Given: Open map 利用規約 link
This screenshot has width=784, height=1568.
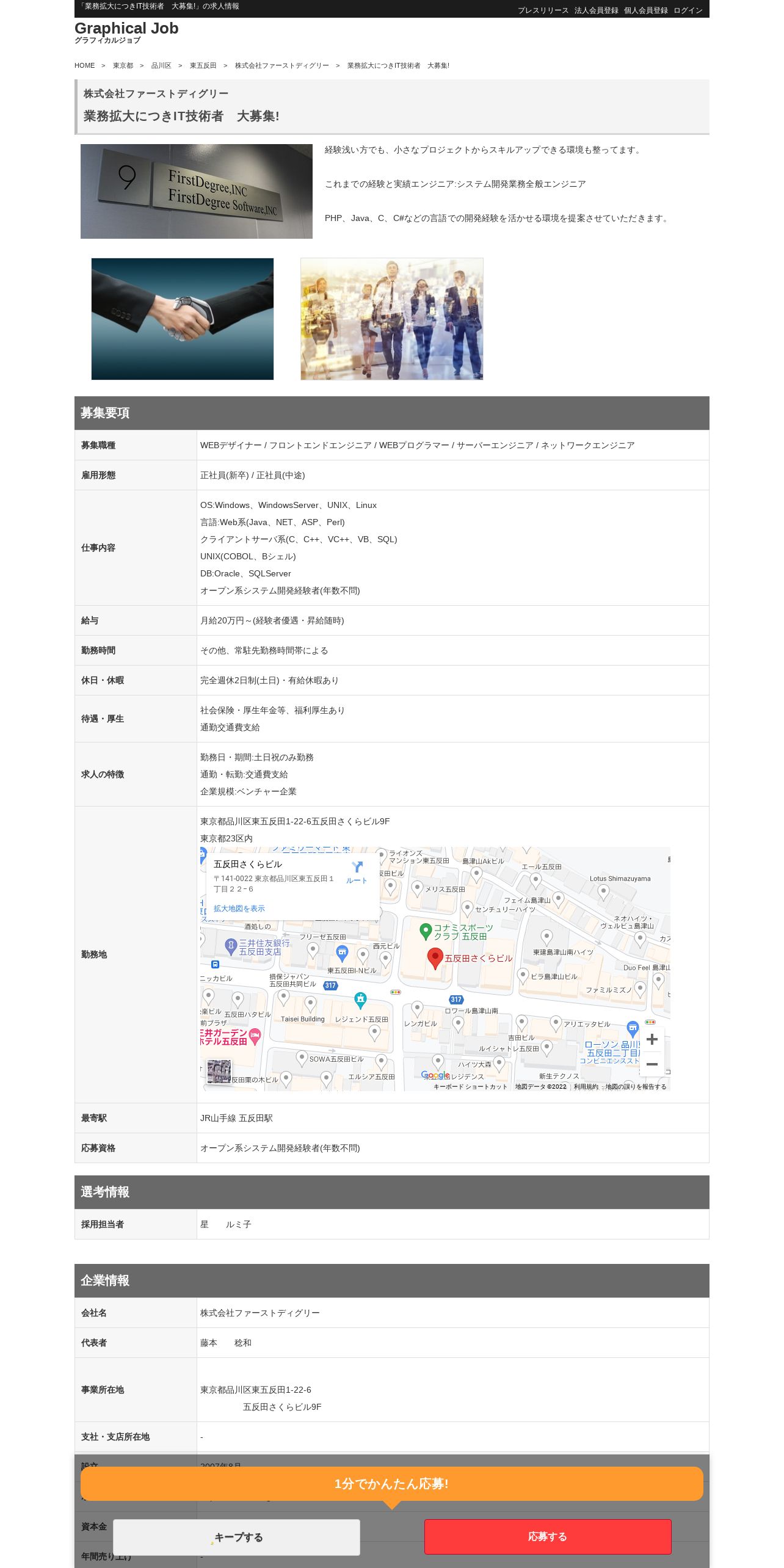Looking at the screenshot, I should tap(586, 1086).
